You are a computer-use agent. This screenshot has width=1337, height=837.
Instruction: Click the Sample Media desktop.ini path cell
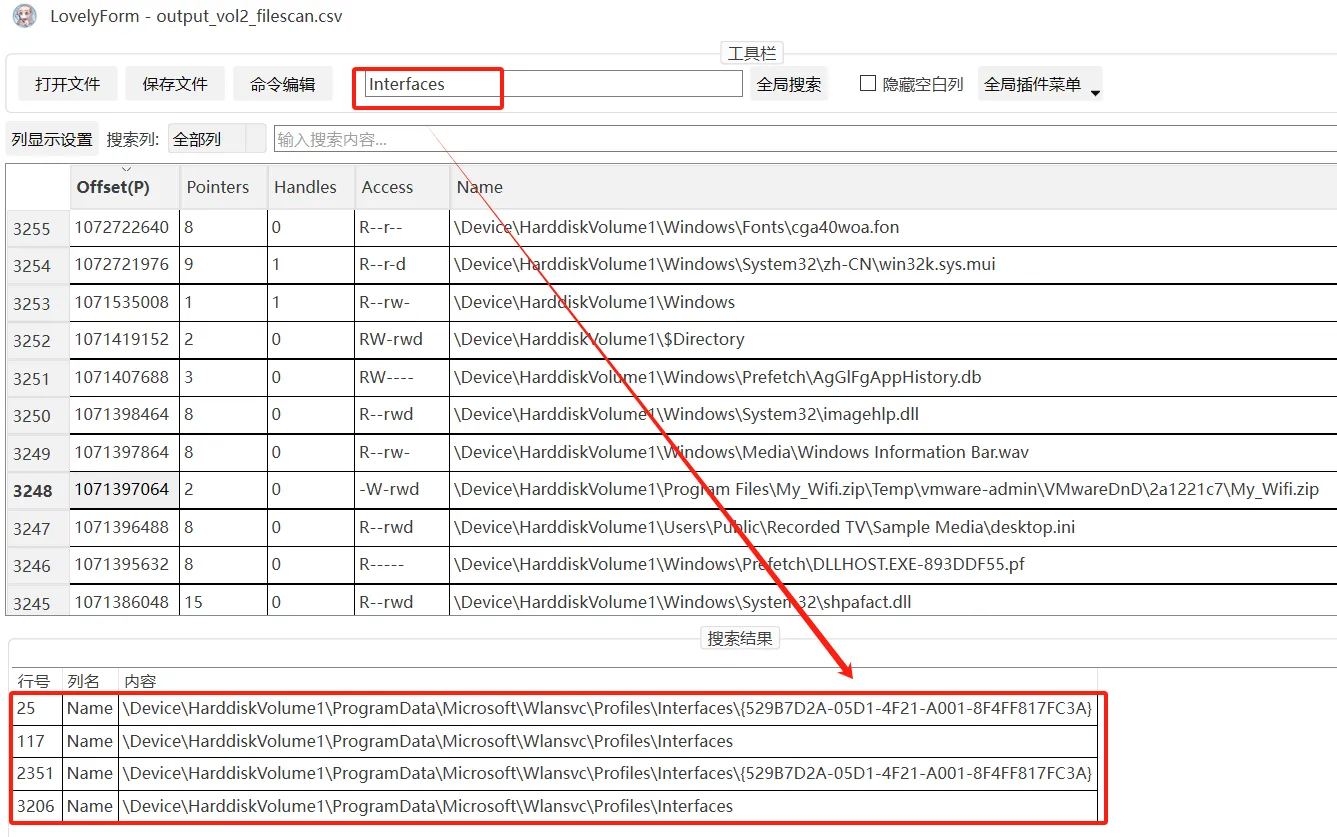tap(893, 527)
